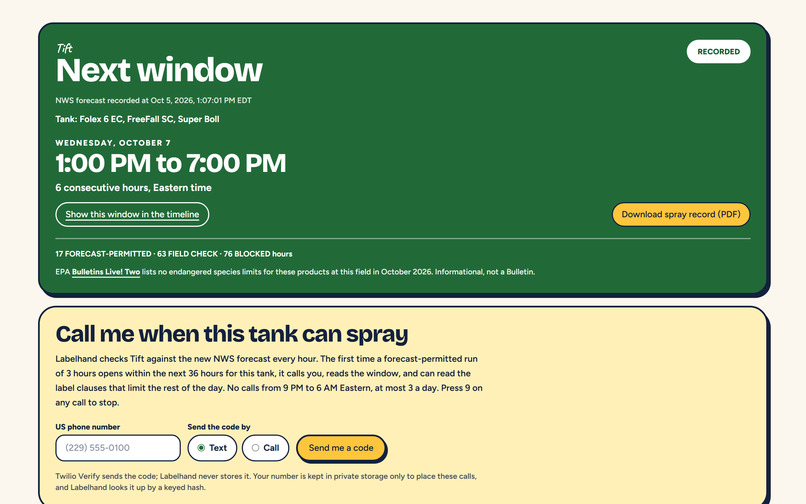Image resolution: width=806 pixels, height=504 pixels.
Task: Click the '17 FORECAST-PERMITTED' hours summary
Action: pyautogui.click(x=174, y=254)
